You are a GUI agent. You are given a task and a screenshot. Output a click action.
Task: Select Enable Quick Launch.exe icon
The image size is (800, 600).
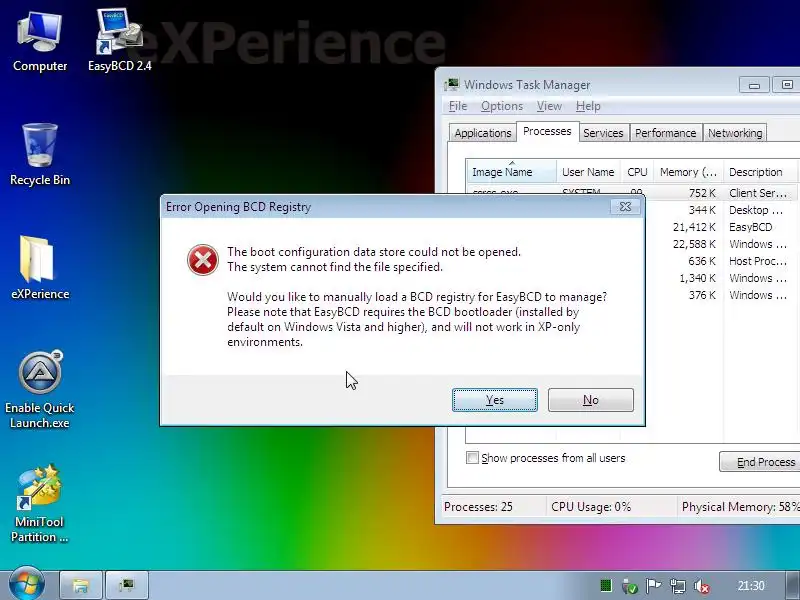tap(40, 389)
